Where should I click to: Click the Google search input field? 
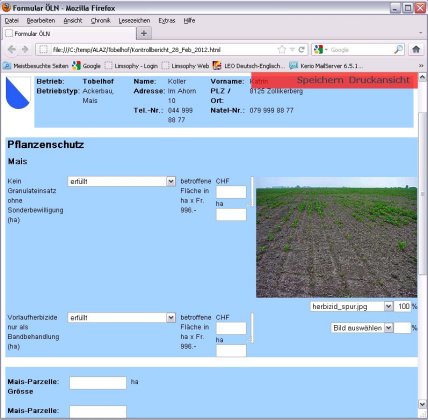360,50
